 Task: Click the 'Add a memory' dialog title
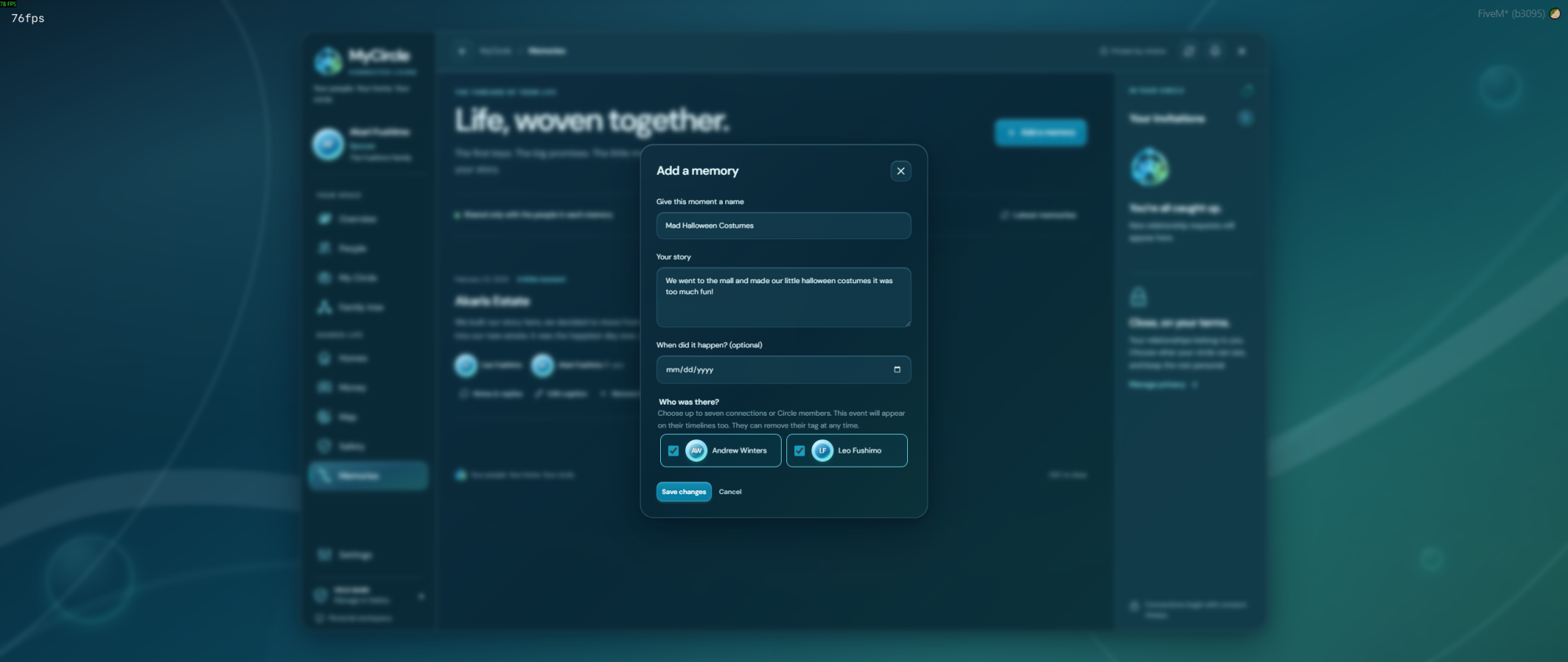coord(698,171)
